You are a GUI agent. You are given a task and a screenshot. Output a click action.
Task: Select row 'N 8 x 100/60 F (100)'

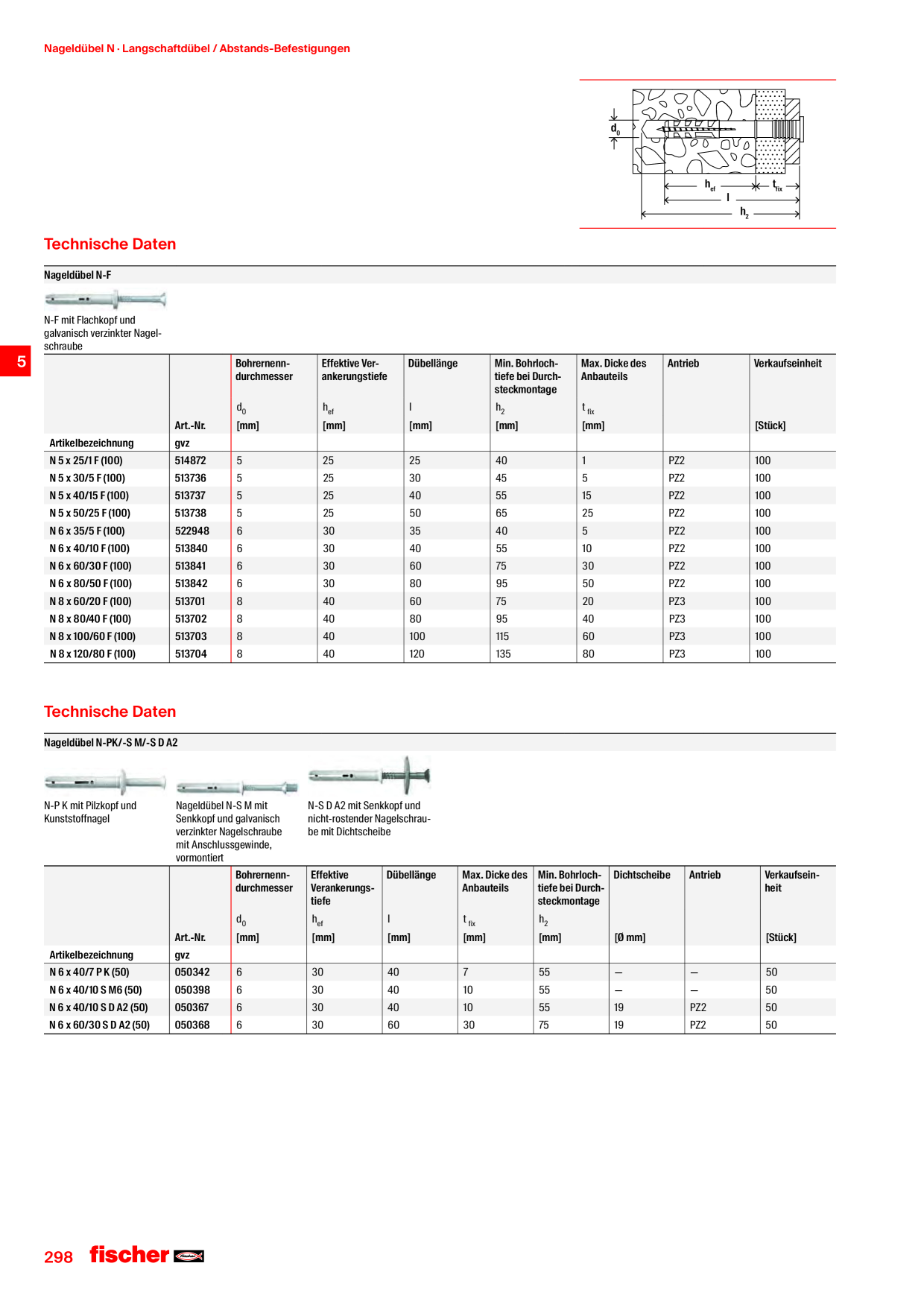click(440, 636)
